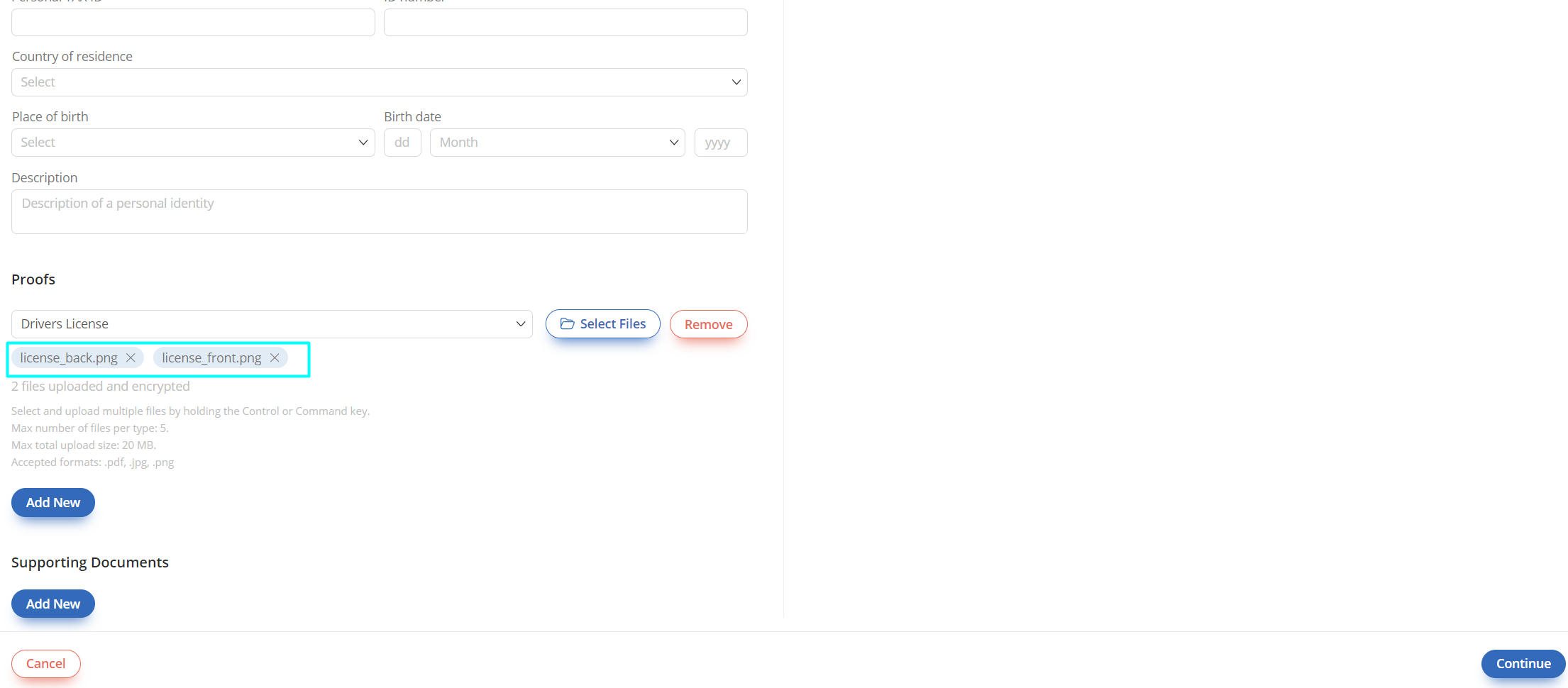Click the 'Max number of files per type: 5.' note

click(90, 428)
